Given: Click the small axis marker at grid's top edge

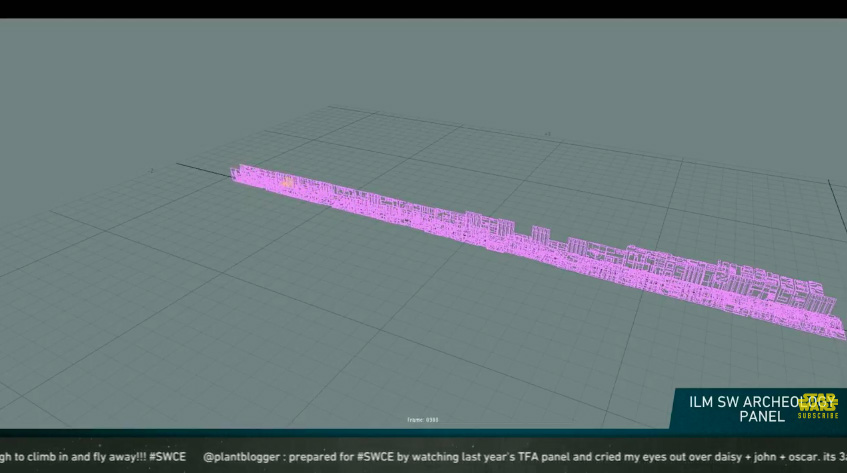Looking at the screenshot, I should click(547, 132).
